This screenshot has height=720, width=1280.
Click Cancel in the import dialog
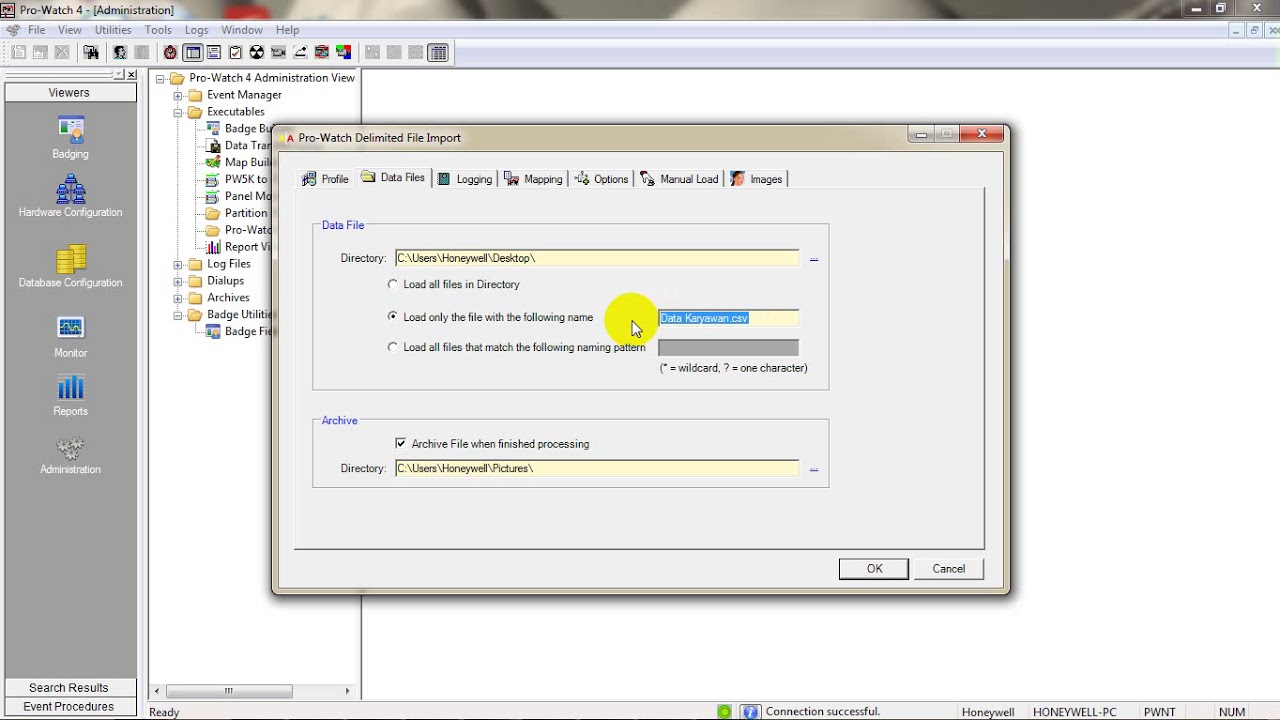948,568
